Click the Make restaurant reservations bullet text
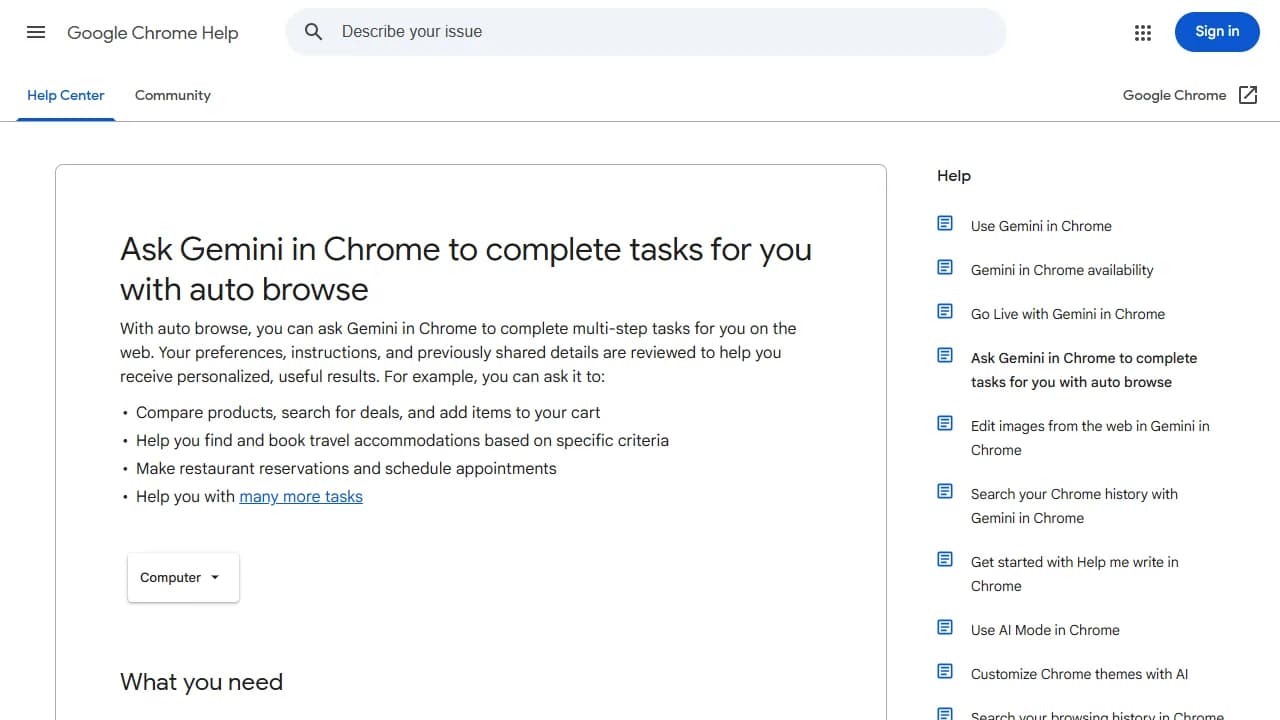Viewport: 1280px width, 720px height. [x=346, y=468]
